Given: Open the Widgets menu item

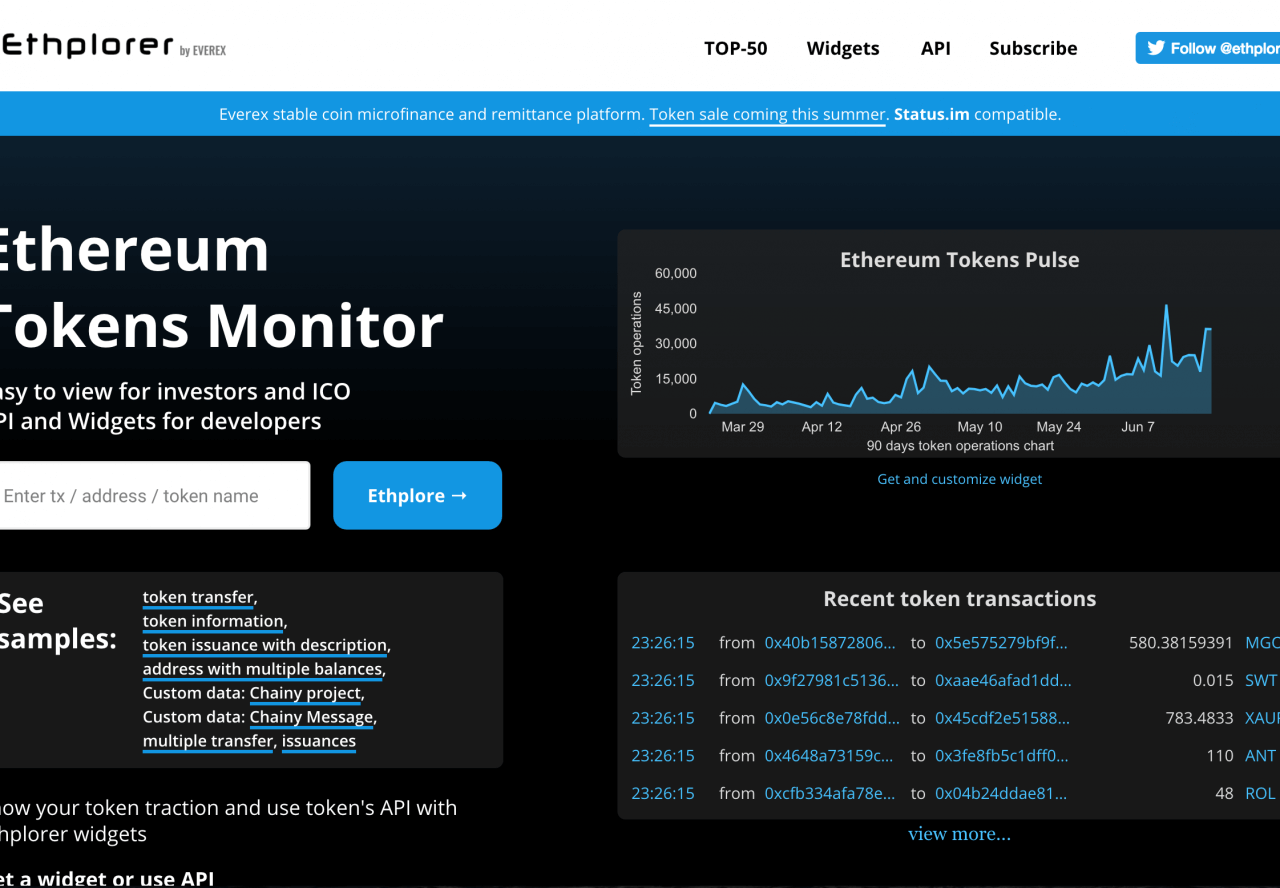Looking at the screenshot, I should click(843, 48).
